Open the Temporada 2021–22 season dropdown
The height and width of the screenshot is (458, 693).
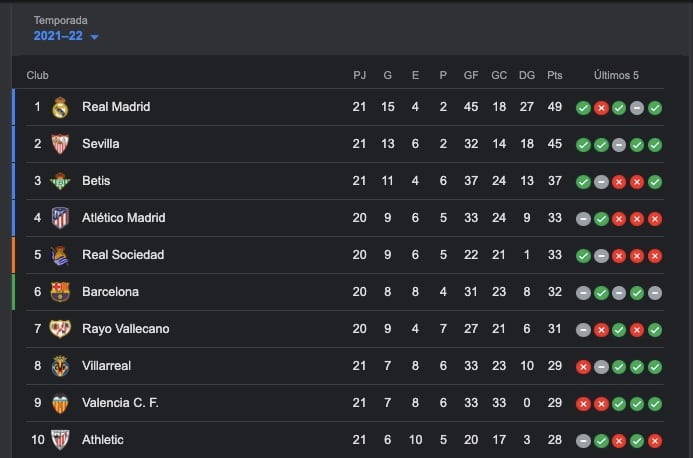coord(60,36)
